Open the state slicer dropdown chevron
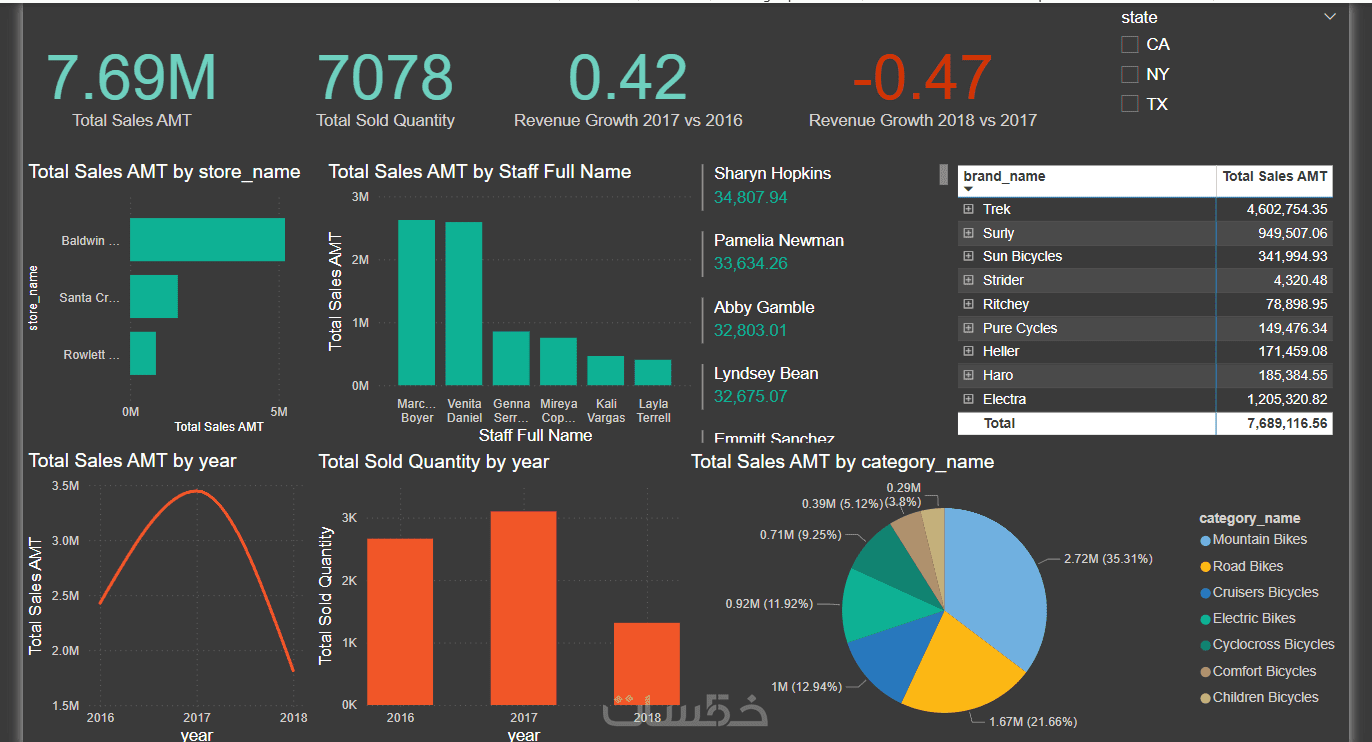The image size is (1372, 742). pyautogui.click(x=1330, y=17)
